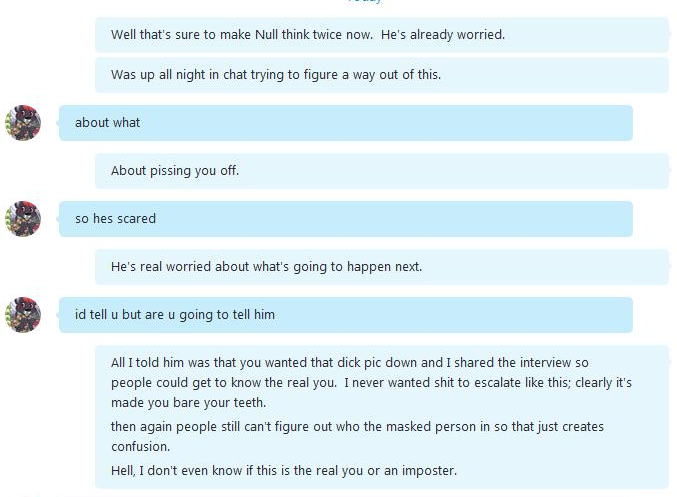Click the single word line "confusion."
This screenshot has width=677, height=497.
[140, 446]
